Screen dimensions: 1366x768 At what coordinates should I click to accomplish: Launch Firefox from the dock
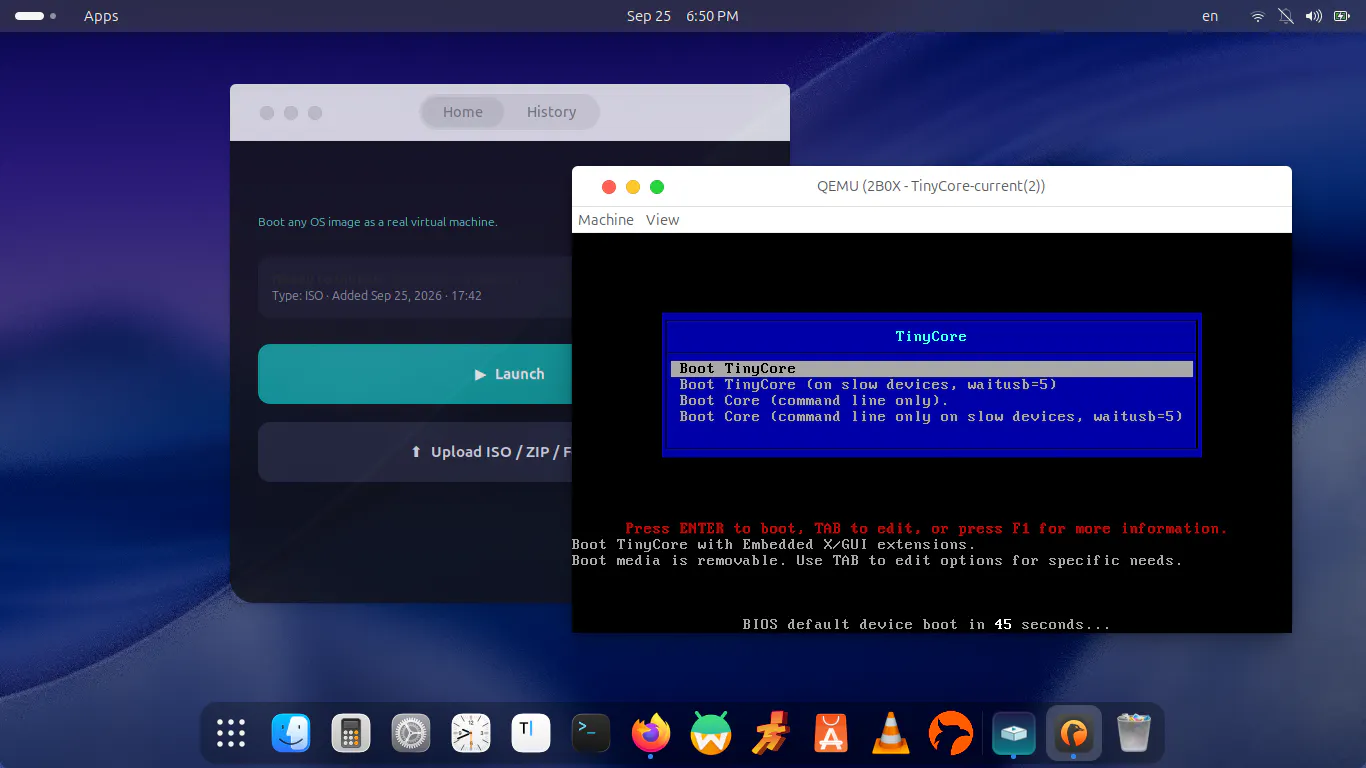coord(651,734)
